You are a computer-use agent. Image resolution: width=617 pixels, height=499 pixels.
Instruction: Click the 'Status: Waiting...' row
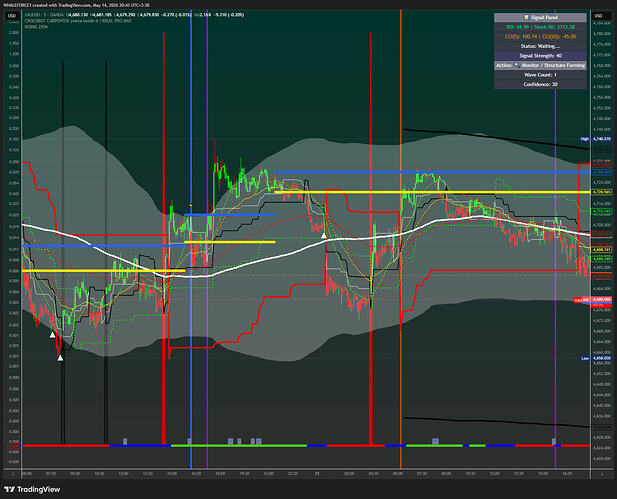[540, 46]
